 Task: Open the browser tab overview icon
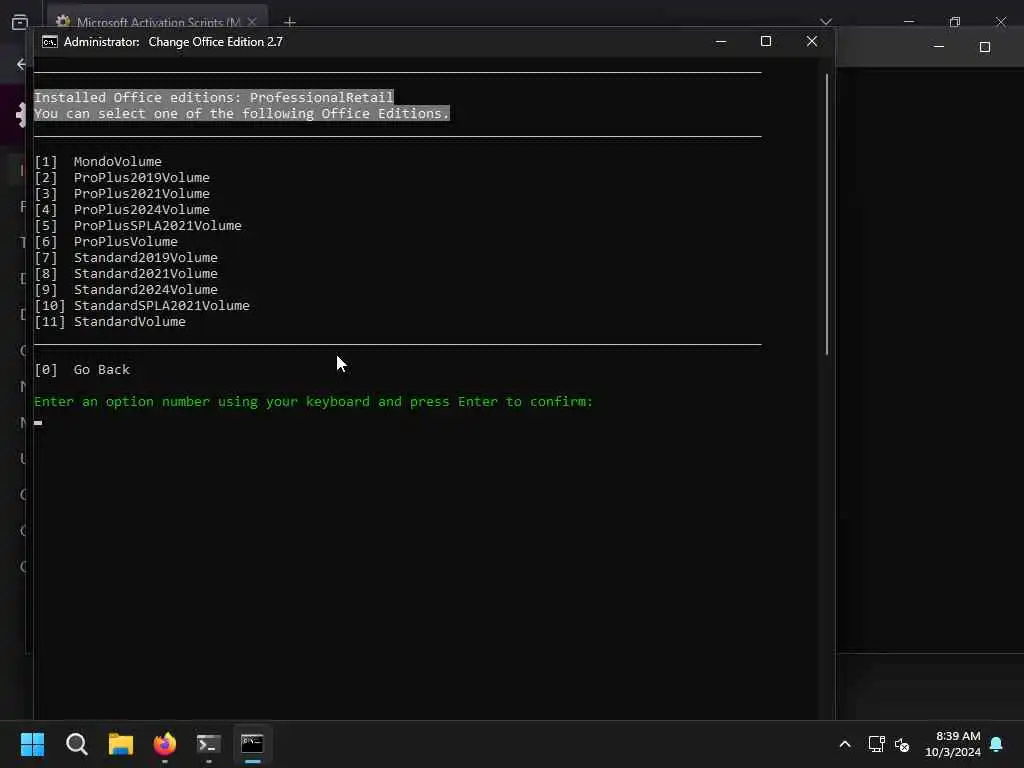tap(20, 22)
